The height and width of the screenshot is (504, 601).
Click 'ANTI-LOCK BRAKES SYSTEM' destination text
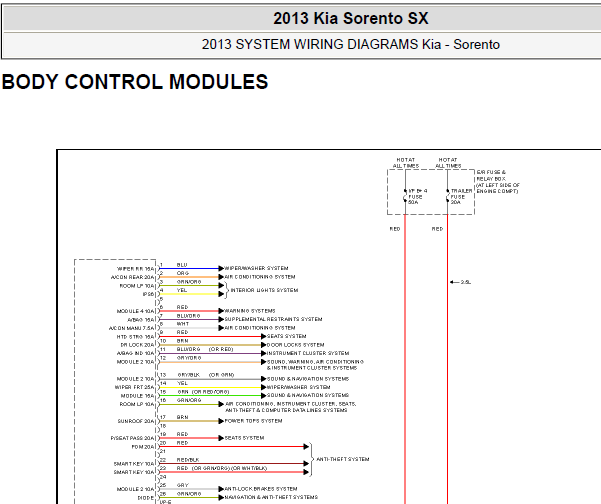261,489
